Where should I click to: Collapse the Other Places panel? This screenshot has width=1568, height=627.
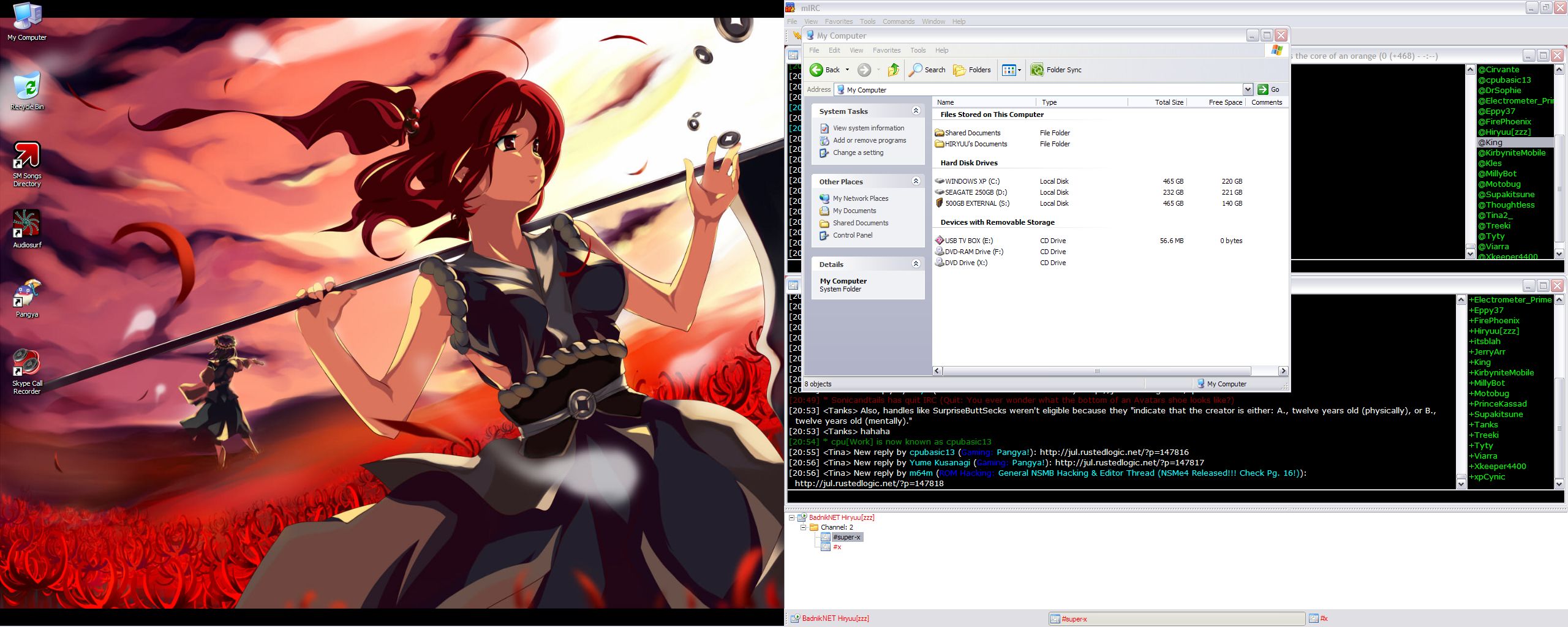[x=916, y=181]
